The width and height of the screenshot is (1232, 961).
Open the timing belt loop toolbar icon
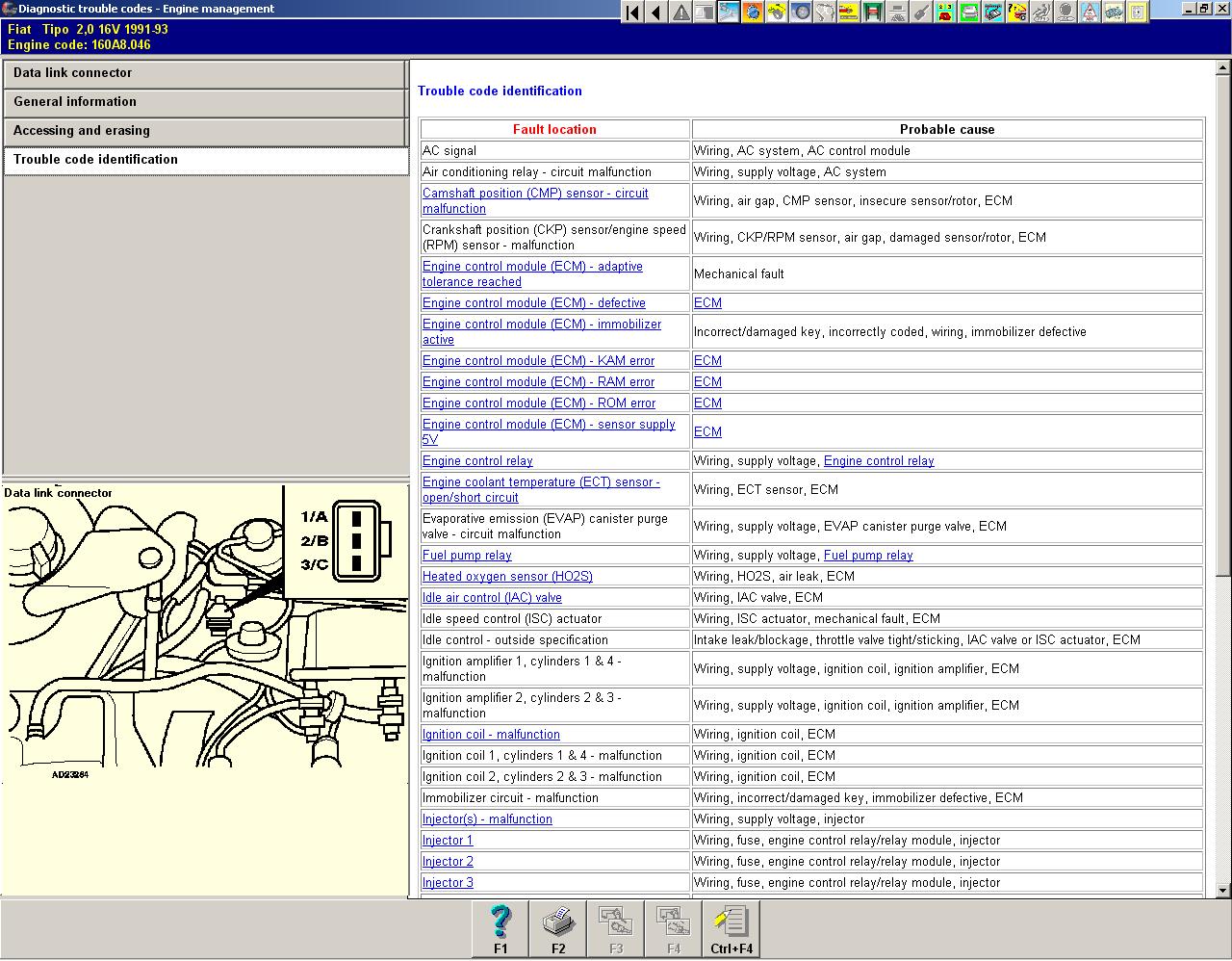(825, 13)
